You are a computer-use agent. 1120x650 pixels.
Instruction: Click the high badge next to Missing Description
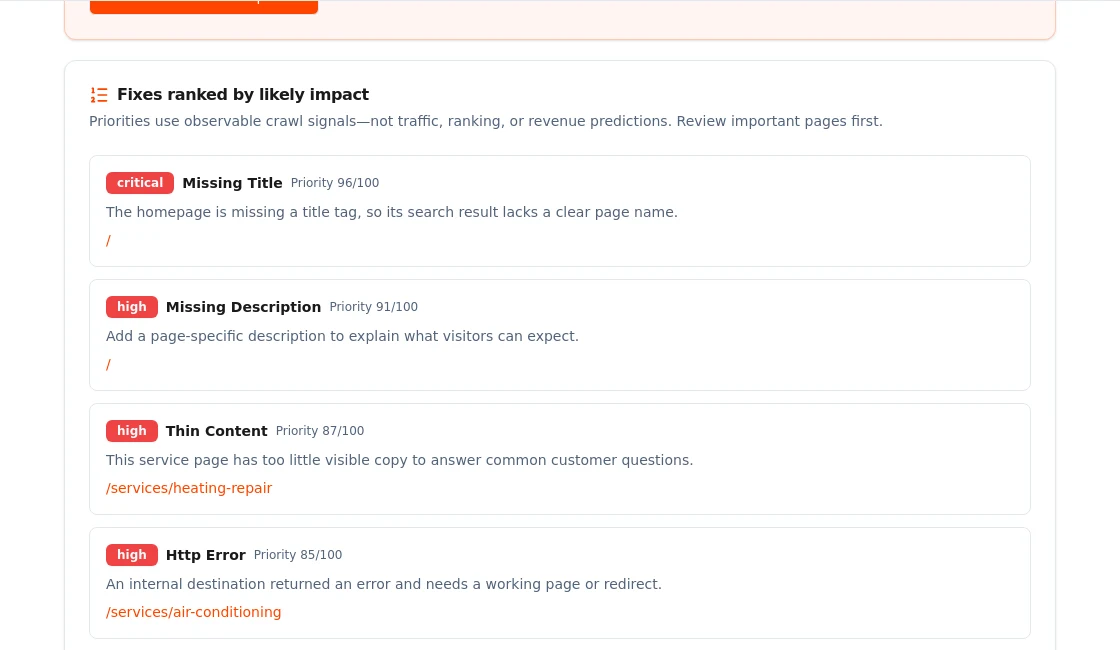(x=132, y=307)
